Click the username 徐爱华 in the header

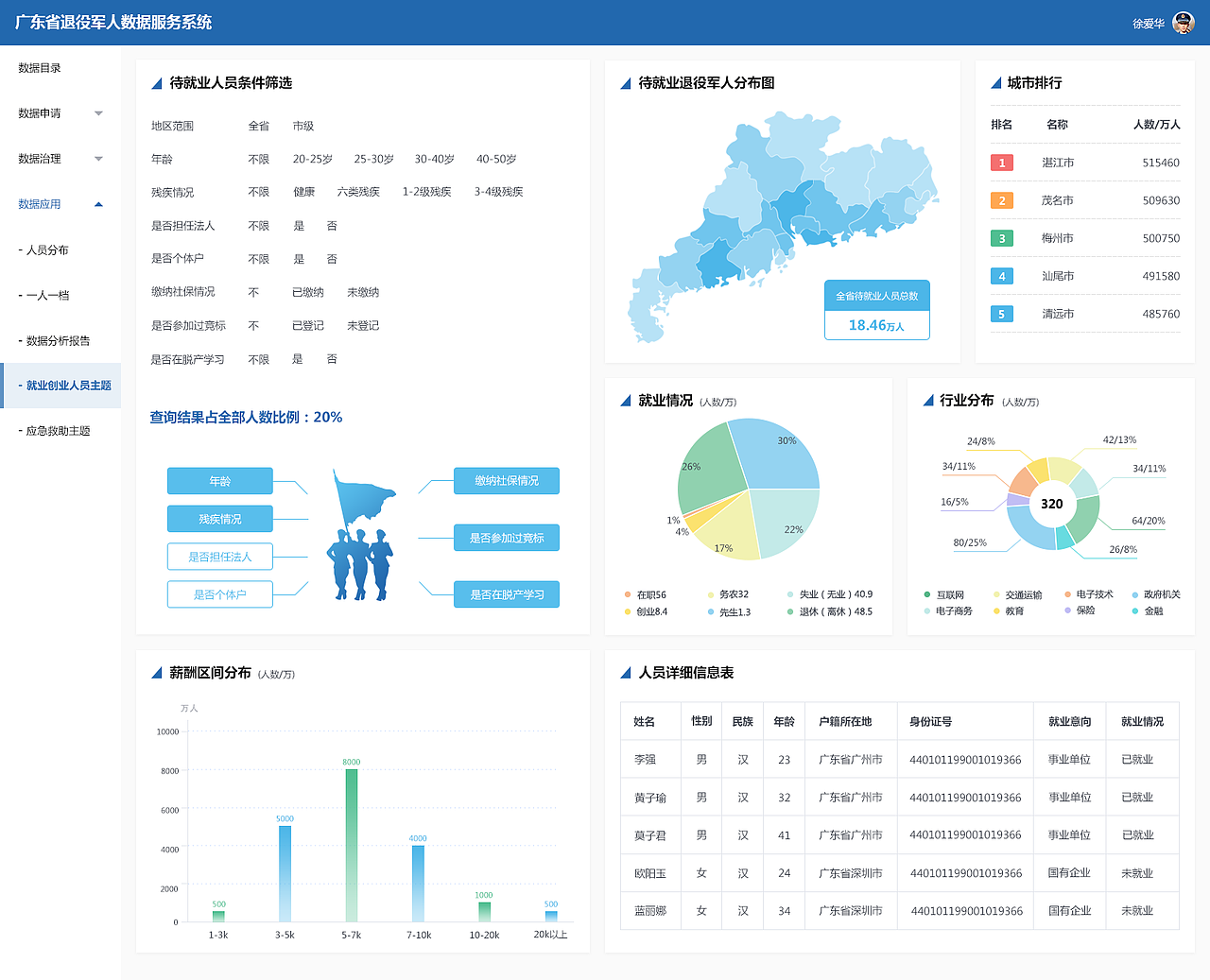tap(1149, 24)
